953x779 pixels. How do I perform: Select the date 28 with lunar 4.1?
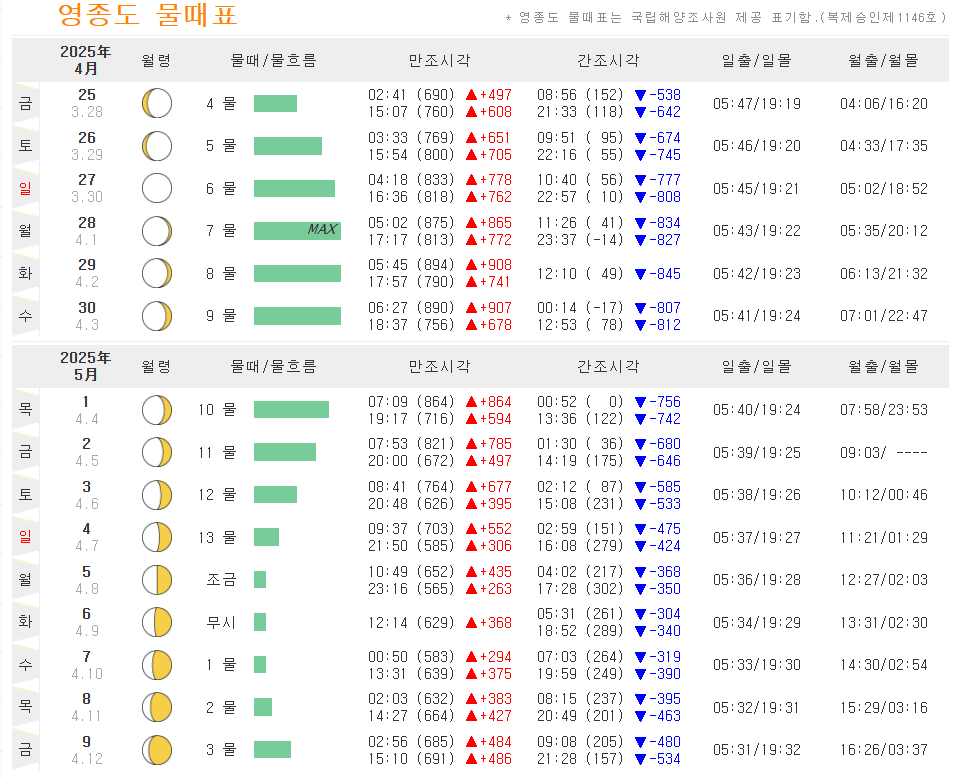87,223
